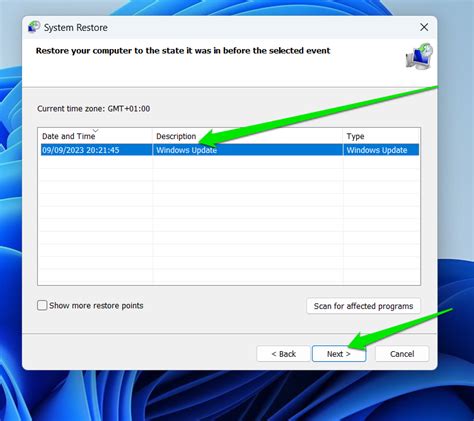474x421 pixels.
Task: Go back with the < Back button
Action: pos(283,354)
